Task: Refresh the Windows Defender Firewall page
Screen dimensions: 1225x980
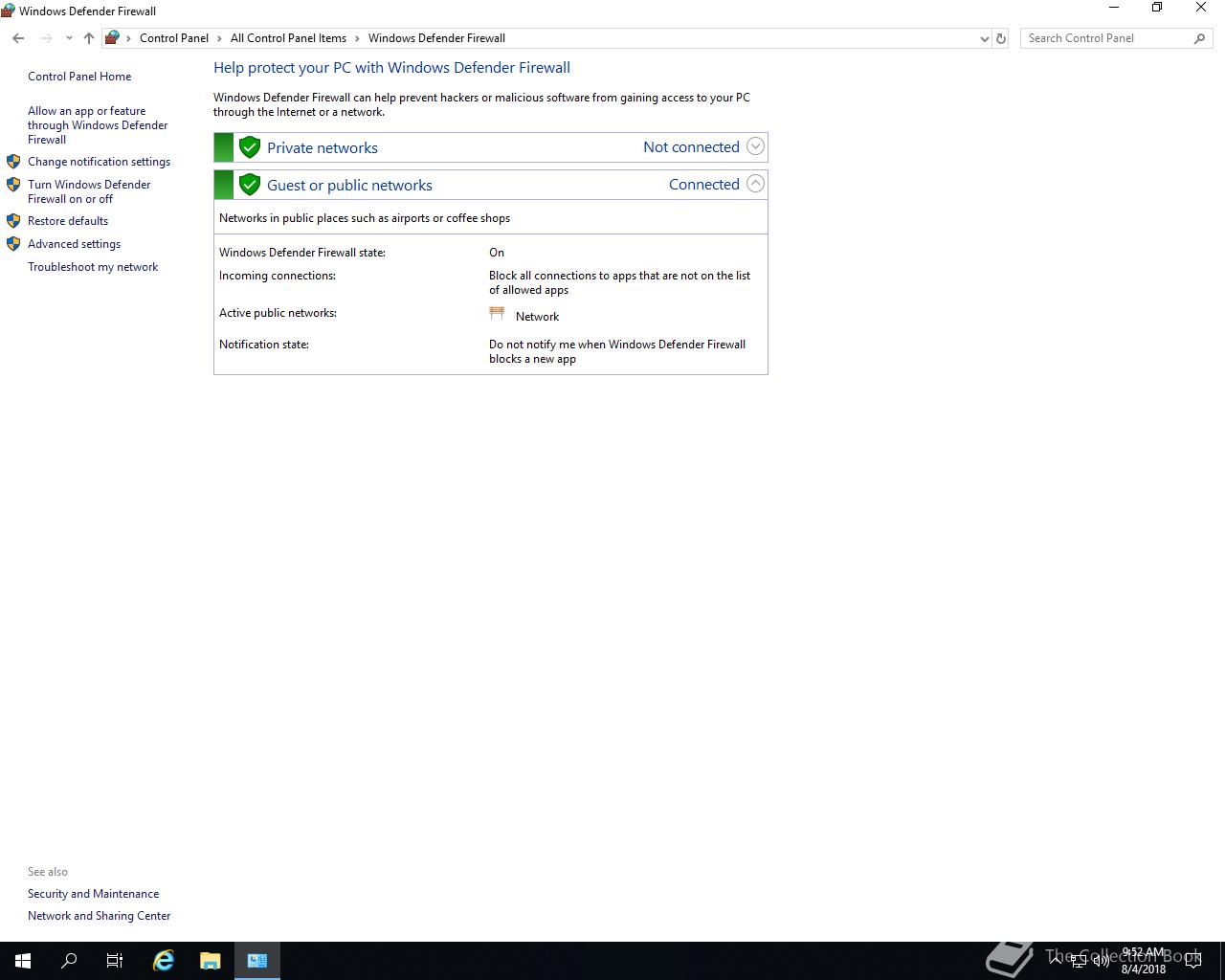Action: [1001, 38]
